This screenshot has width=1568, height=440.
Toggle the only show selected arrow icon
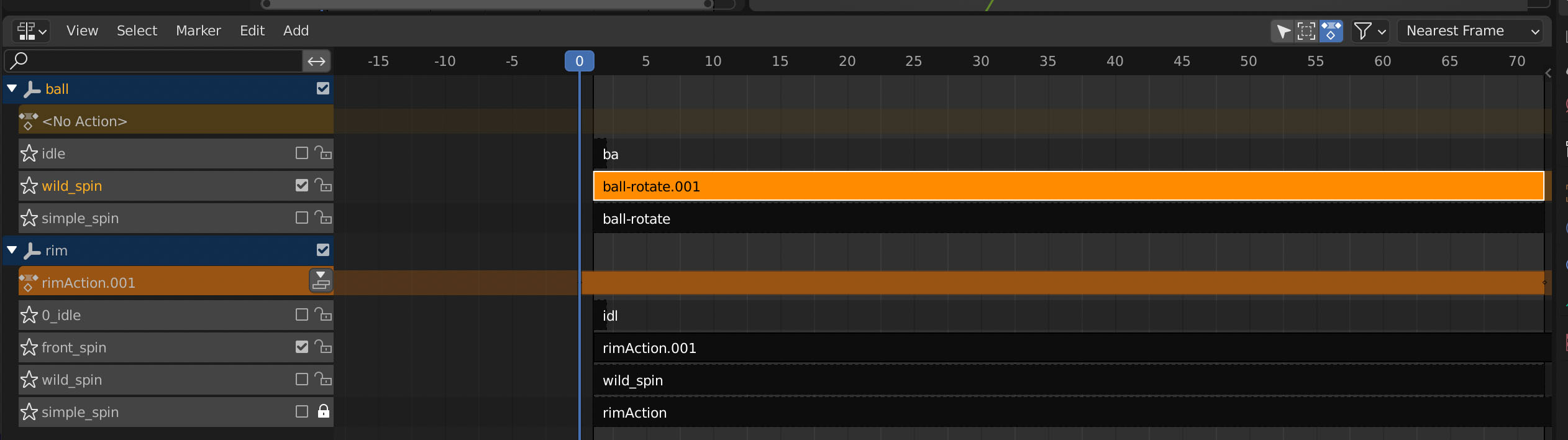pyautogui.click(x=1283, y=31)
